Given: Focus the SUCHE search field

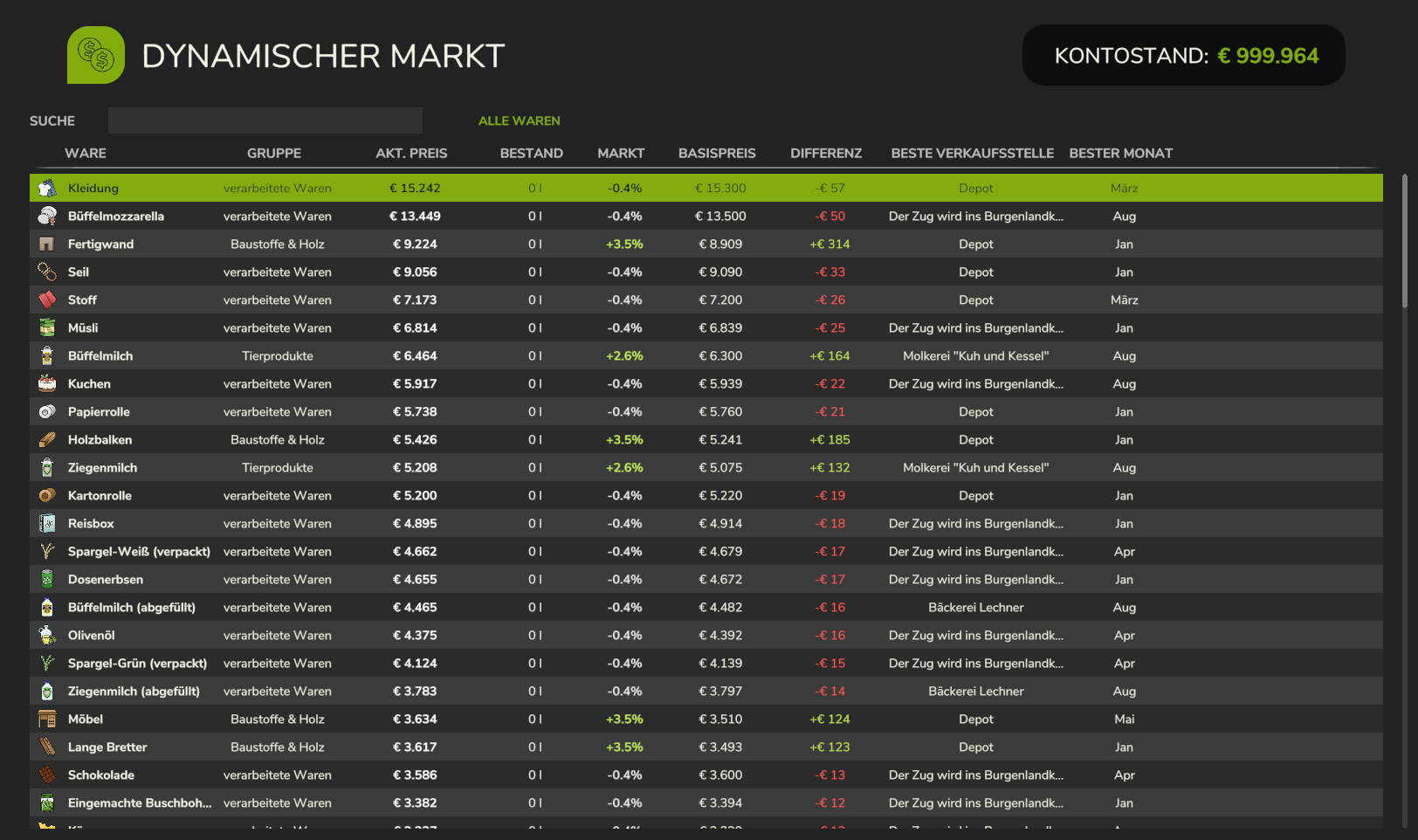Looking at the screenshot, I should click(265, 120).
